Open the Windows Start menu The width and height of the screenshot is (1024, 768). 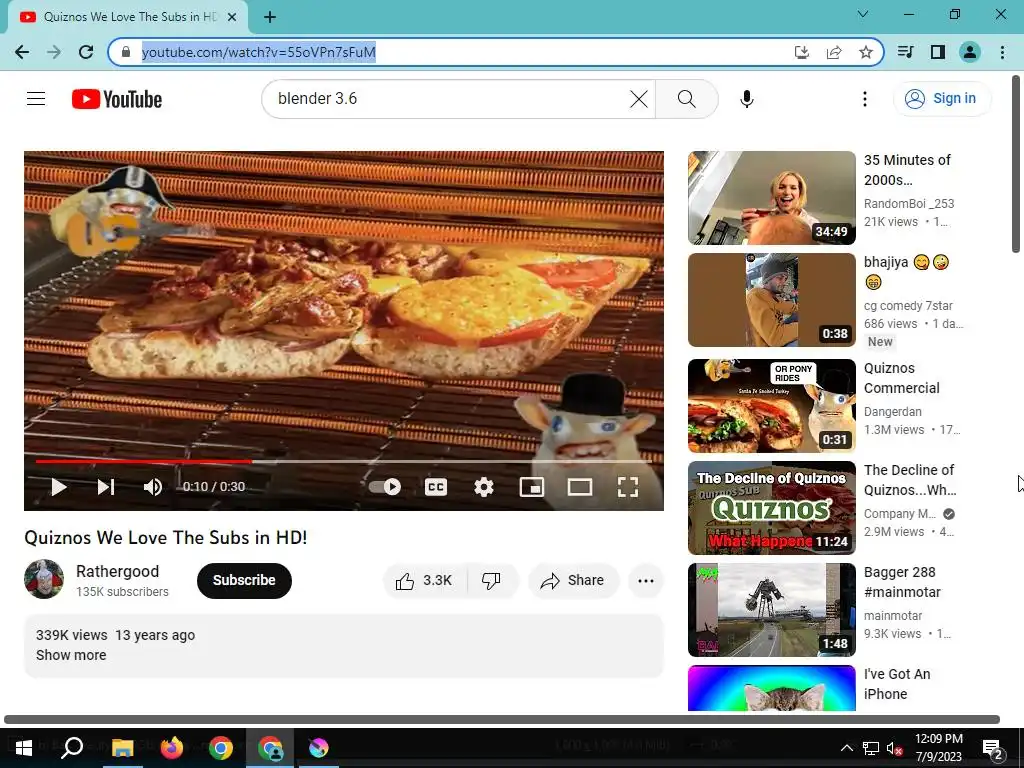tap(24, 748)
